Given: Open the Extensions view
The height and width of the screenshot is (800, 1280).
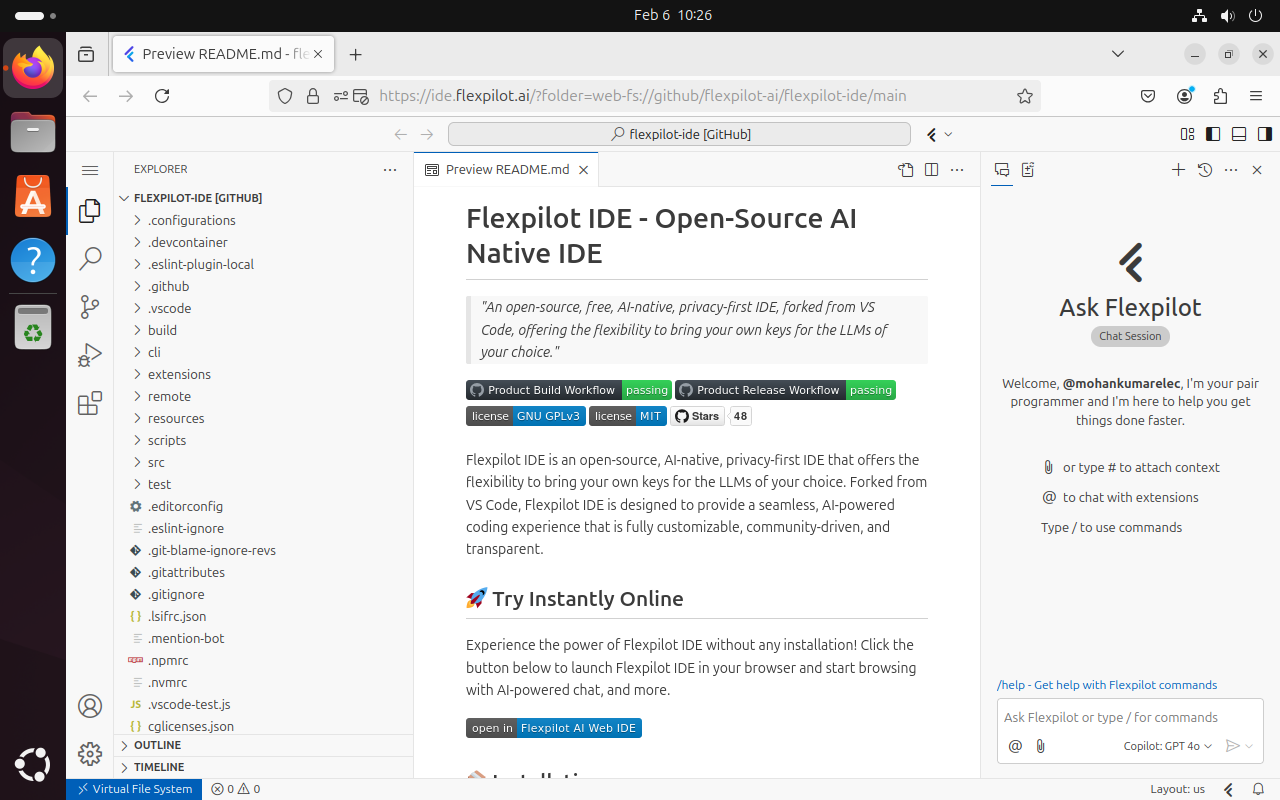Looking at the screenshot, I should (90, 403).
